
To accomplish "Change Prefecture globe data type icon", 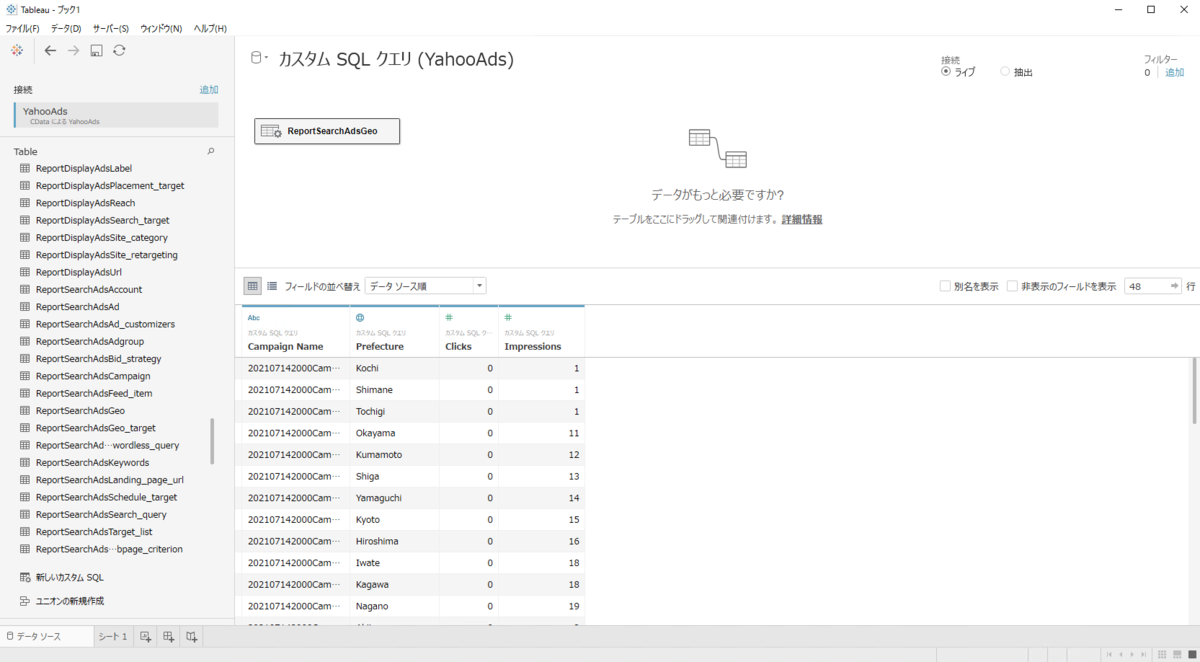I will click(360, 317).
